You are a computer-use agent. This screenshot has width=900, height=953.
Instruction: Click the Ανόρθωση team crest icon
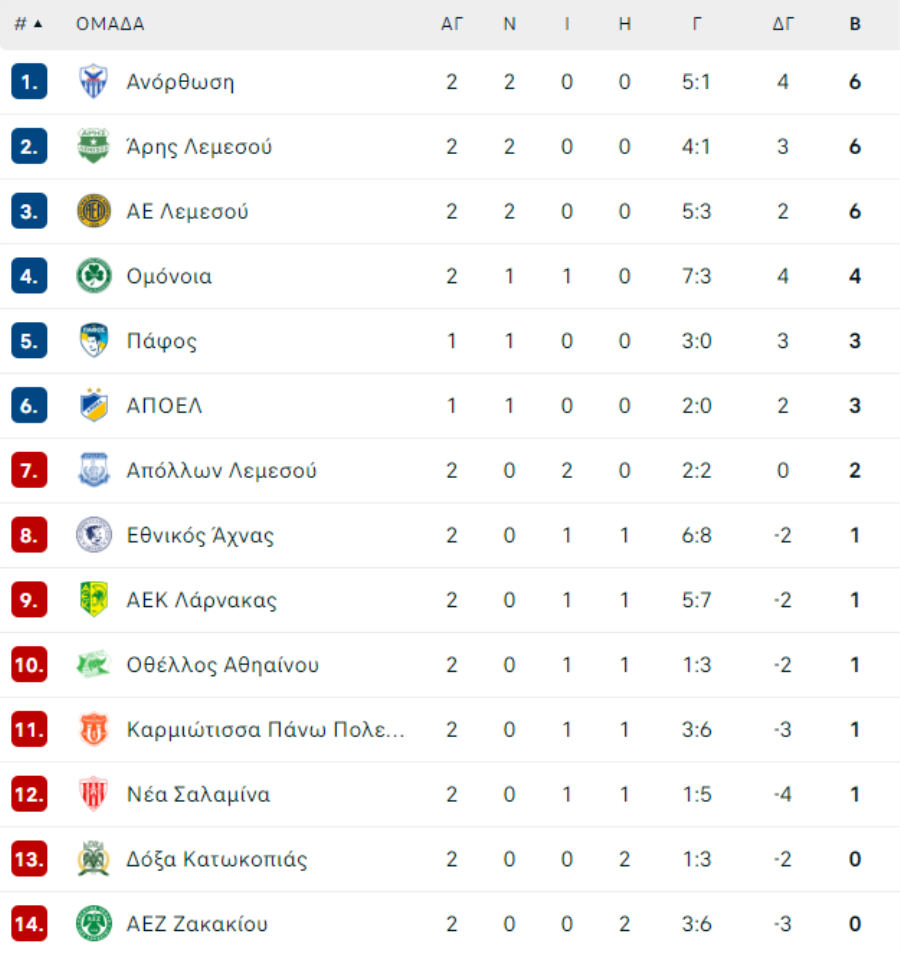click(x=94, y=81)
